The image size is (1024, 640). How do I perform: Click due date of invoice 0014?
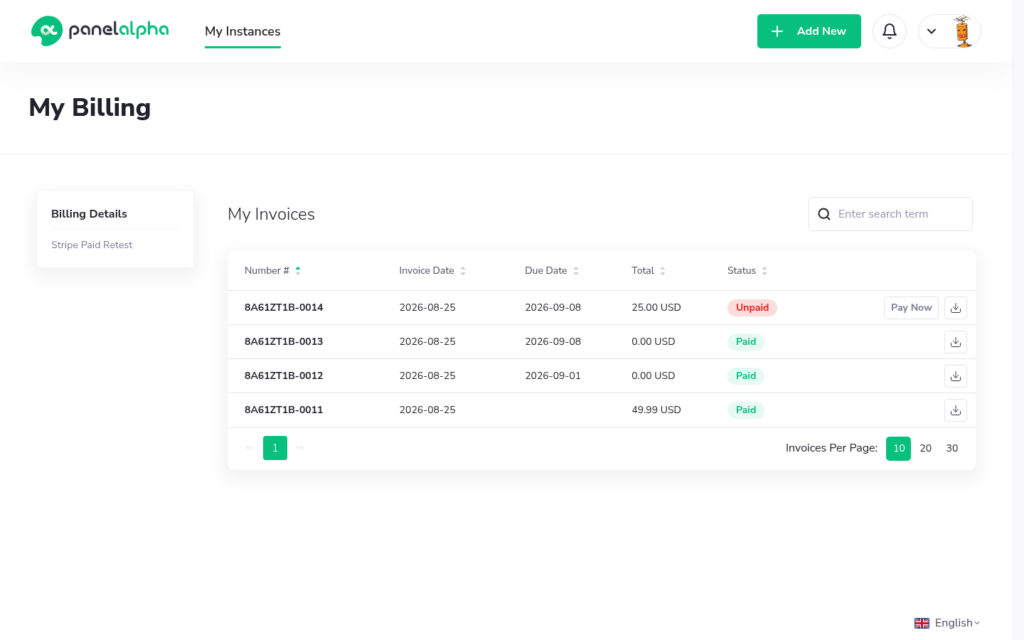coord(552,308)
